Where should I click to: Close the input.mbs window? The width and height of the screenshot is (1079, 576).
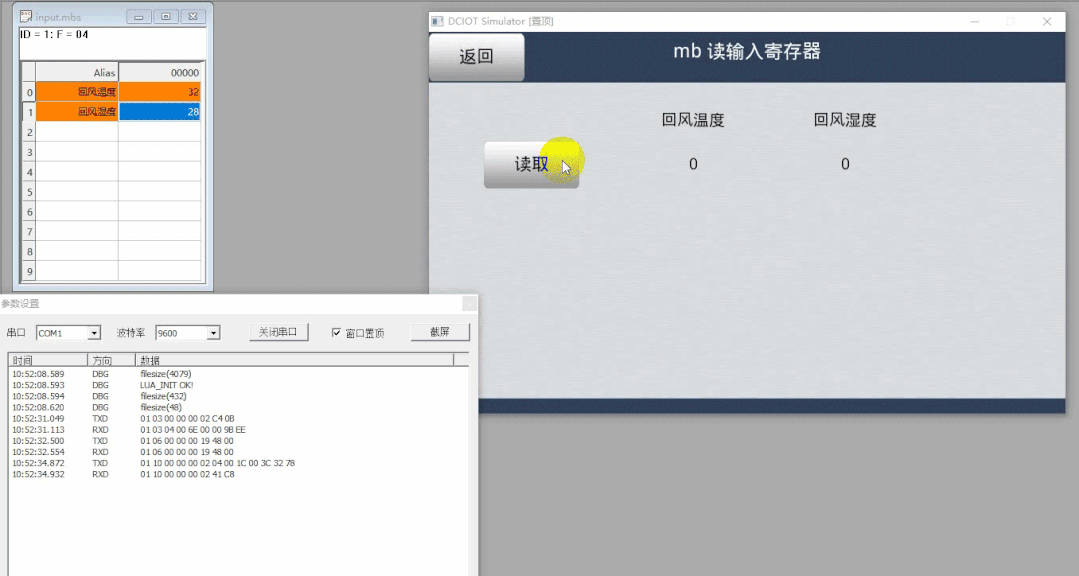coord(193,17)
